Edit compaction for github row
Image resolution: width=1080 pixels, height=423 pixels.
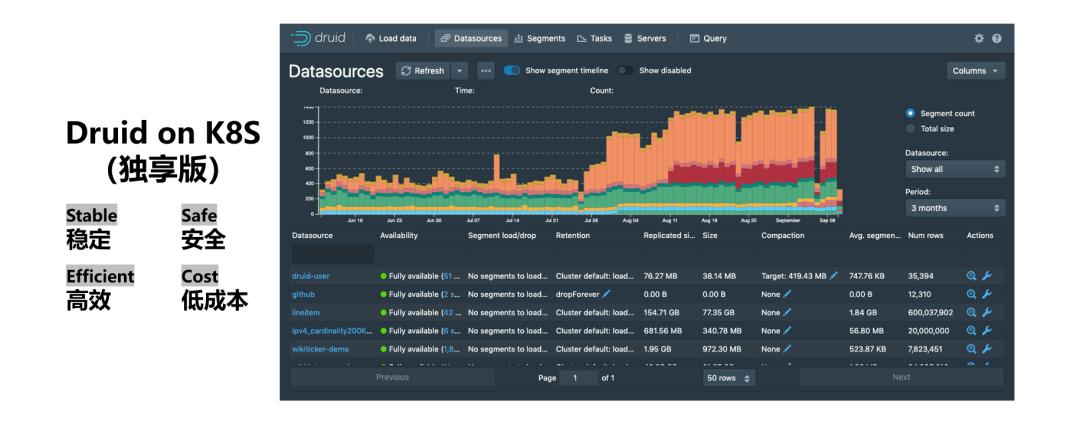787,294
